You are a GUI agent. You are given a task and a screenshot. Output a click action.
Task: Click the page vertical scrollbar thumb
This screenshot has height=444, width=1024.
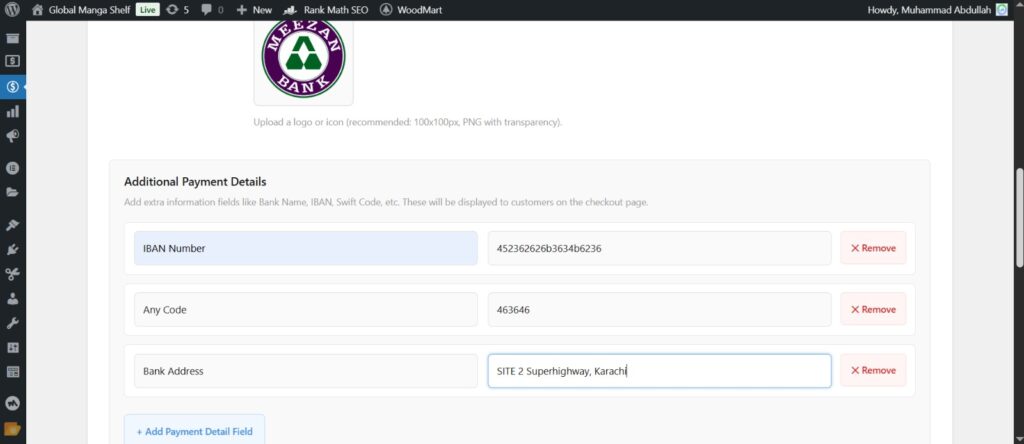tap(1019, 217)
